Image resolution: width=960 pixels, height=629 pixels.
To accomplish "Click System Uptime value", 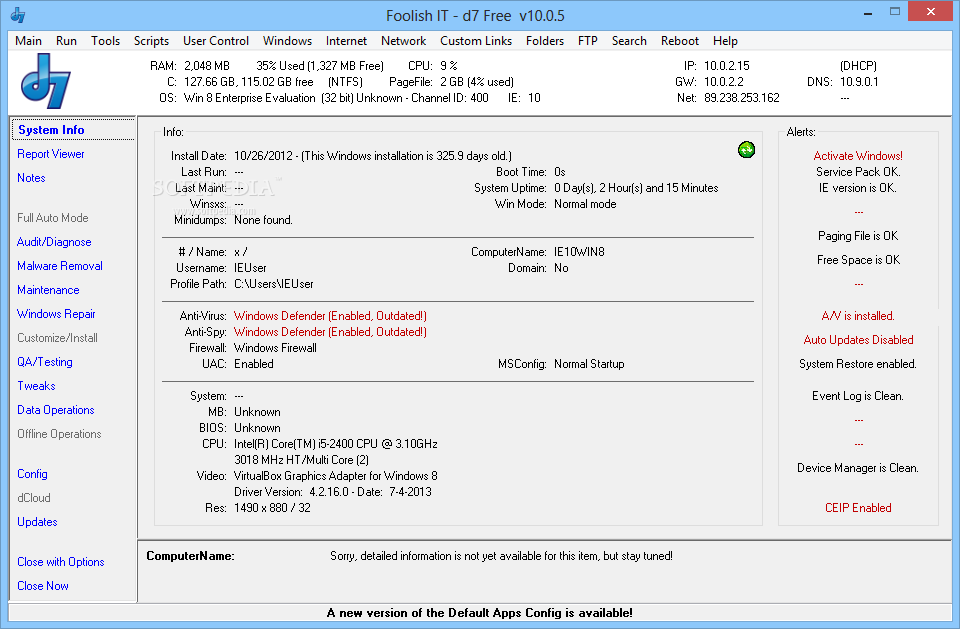I will (636, 187).
